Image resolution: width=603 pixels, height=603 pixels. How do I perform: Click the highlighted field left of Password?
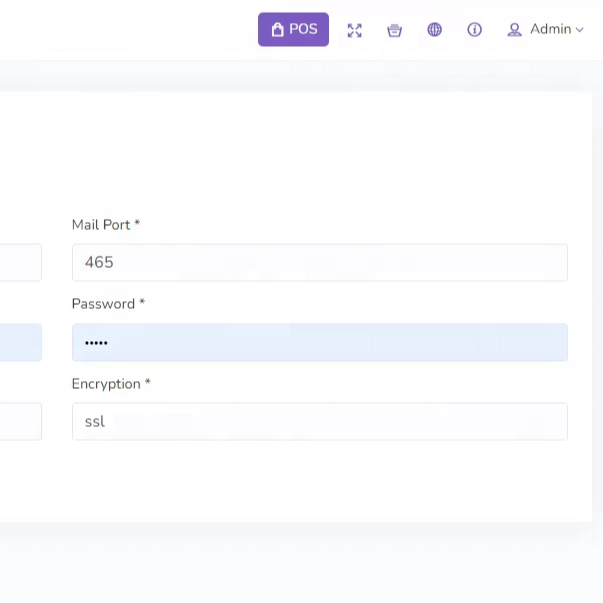pyautogui.click(x=20, y=342)
